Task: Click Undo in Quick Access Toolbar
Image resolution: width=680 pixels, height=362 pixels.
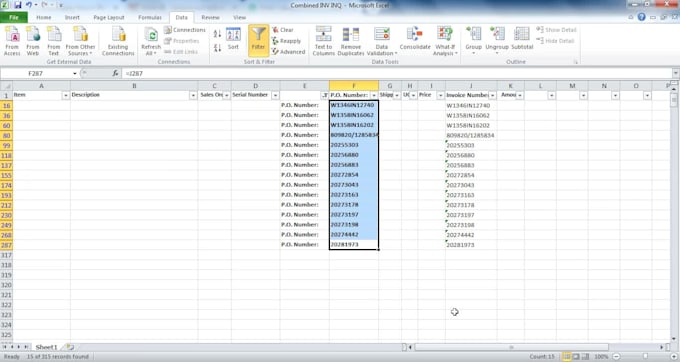Action: 29,5
